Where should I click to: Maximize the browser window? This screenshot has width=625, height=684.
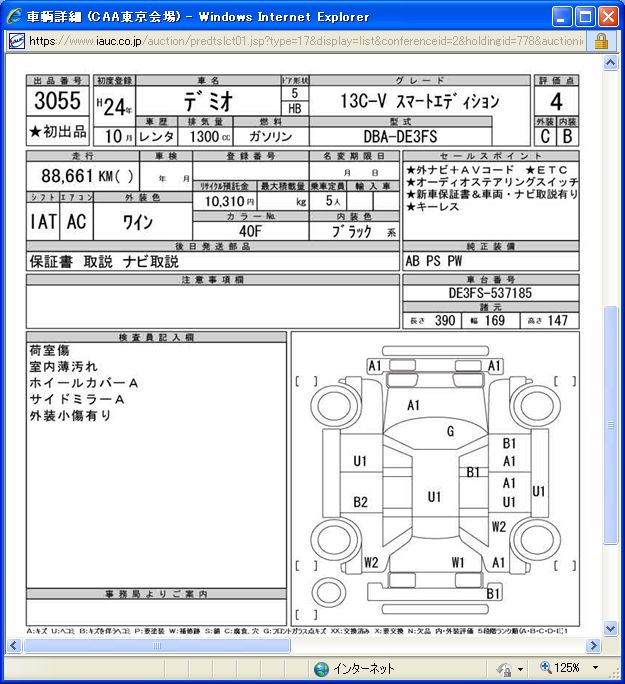click(586, 16)
